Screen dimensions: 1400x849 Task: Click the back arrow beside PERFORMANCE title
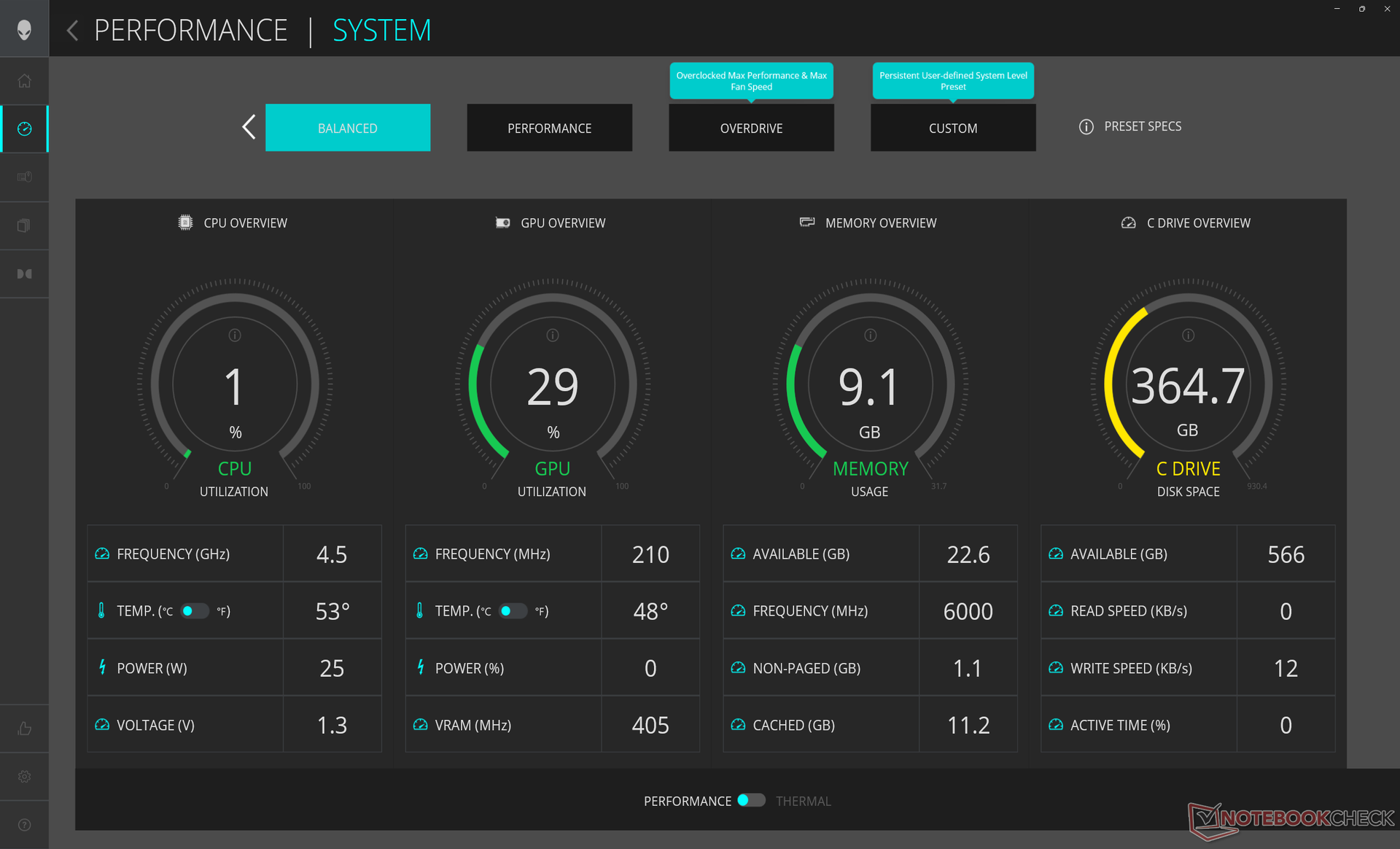click(x=72, y=31)
